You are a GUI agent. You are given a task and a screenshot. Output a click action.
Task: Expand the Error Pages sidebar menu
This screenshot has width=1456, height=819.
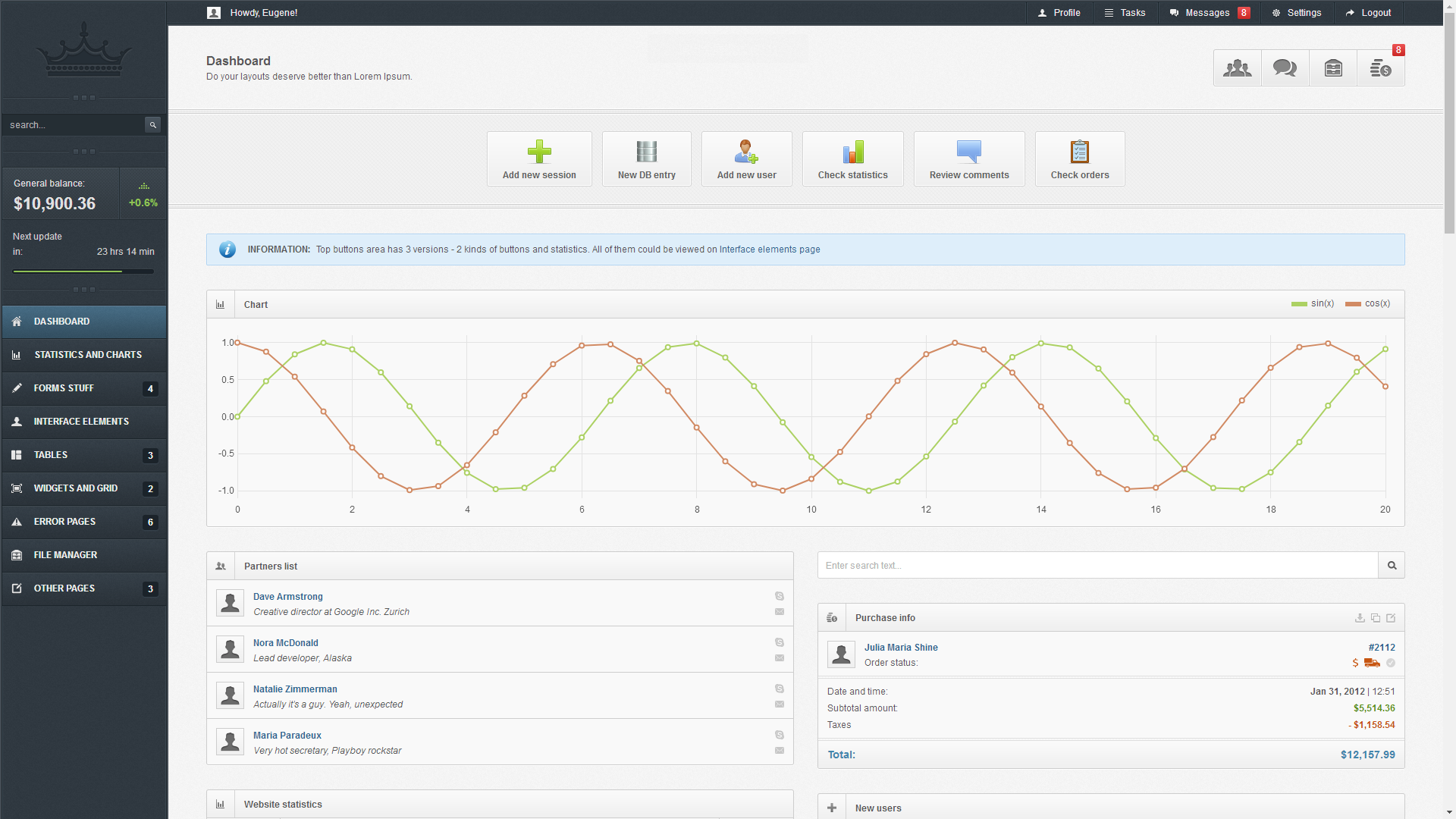[x=84, y=522]
